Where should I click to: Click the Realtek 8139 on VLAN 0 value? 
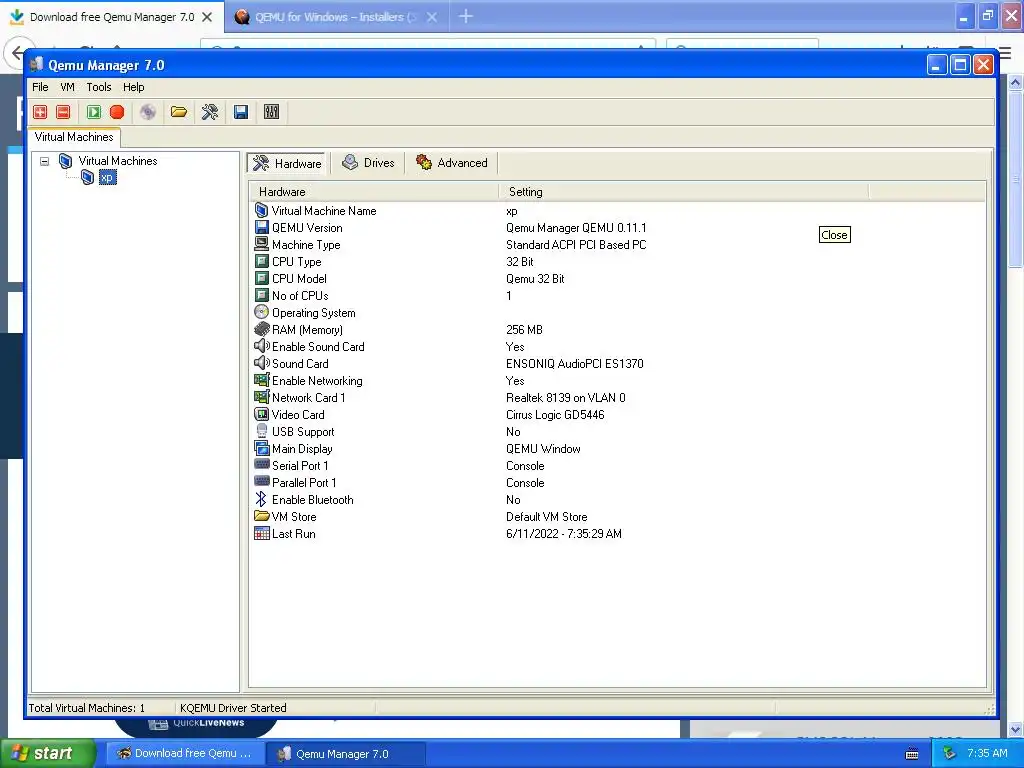tap(566, 397)
